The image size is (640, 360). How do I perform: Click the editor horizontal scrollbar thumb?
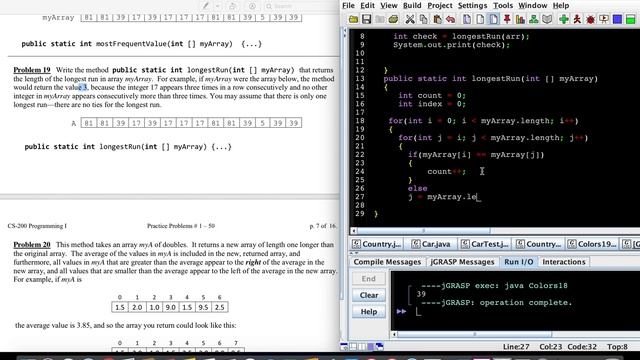click(x=424, y=231)
